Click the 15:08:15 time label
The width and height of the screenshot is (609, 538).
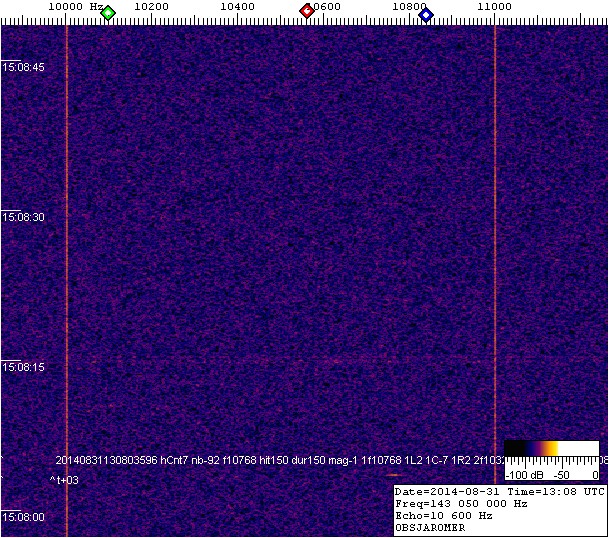pyautogui.click(x=24, y=367)
